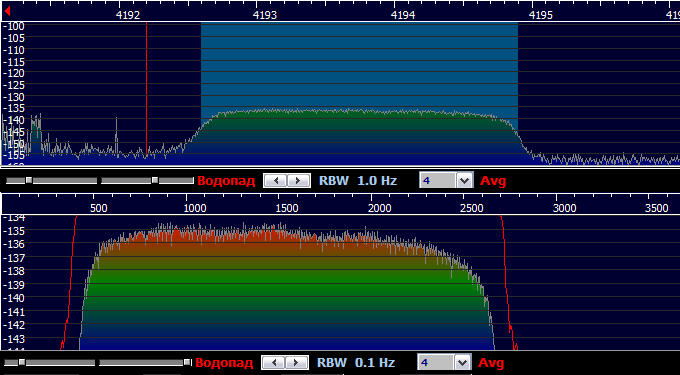Click the red triangle at the frequency scale's left end
680x375 pixels.
(x=7, y=10)
